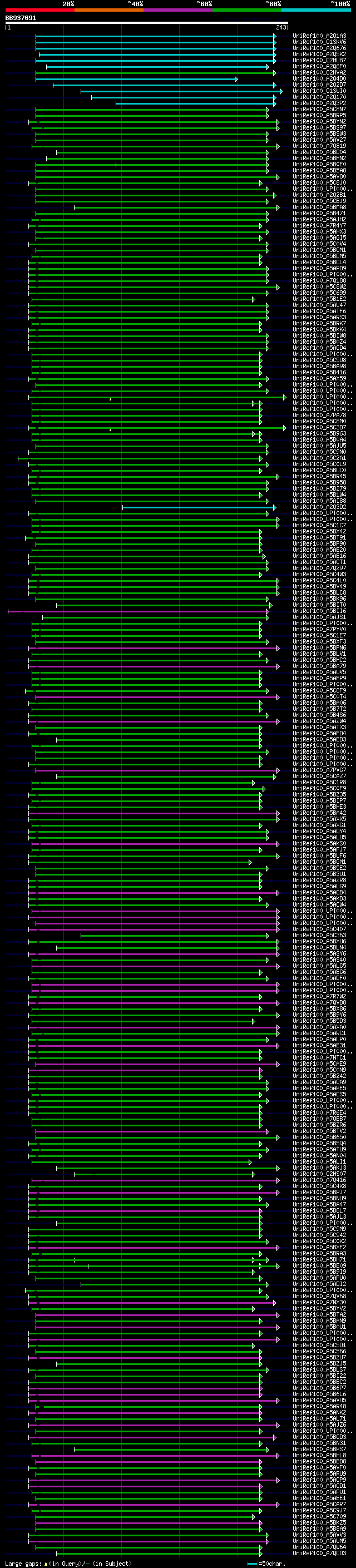356x1568 pixels.
Task: Select hit label UniRef100_A7Q297
Action: [319, 568]
